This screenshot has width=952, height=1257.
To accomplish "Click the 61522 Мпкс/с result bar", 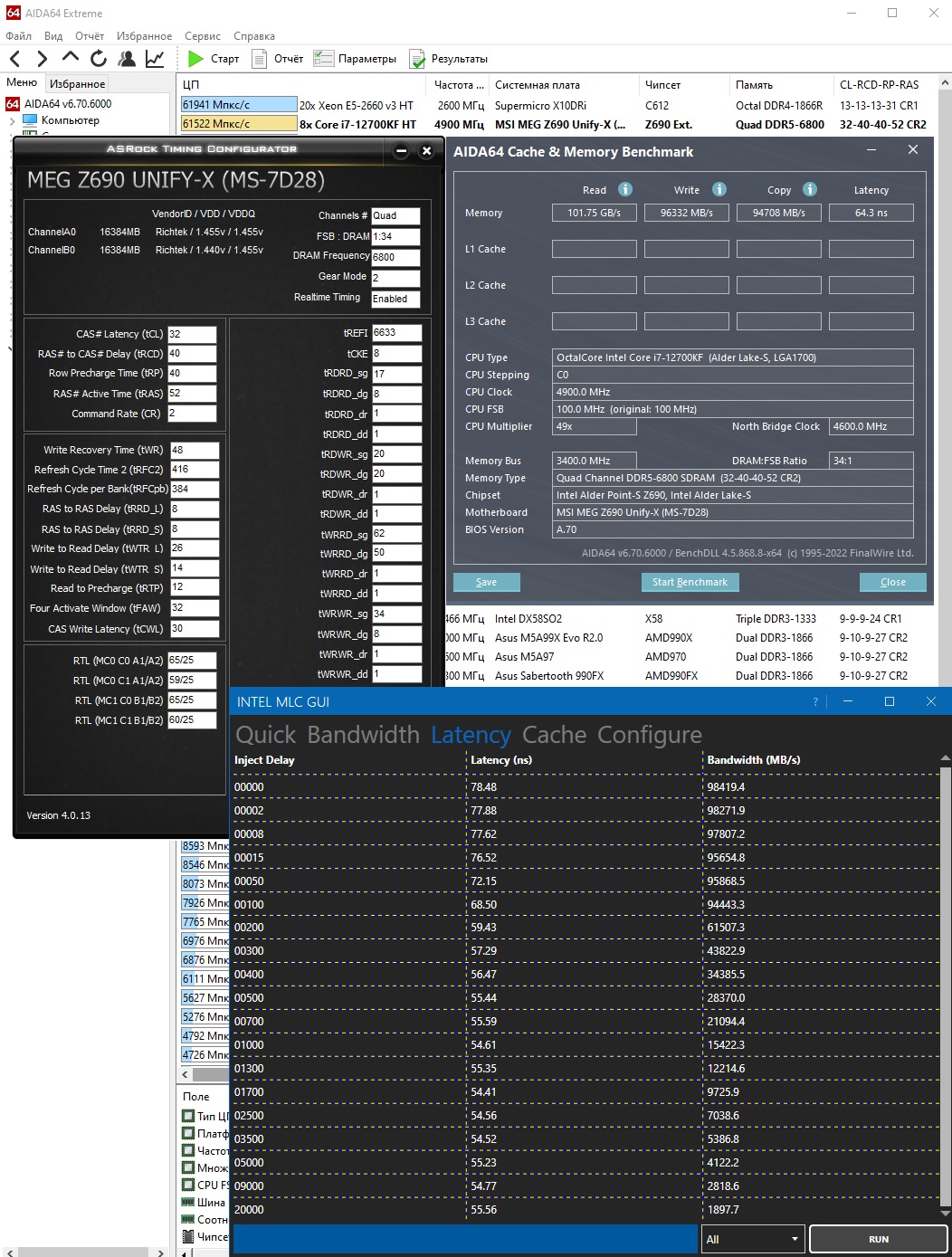I will (239, 123).
